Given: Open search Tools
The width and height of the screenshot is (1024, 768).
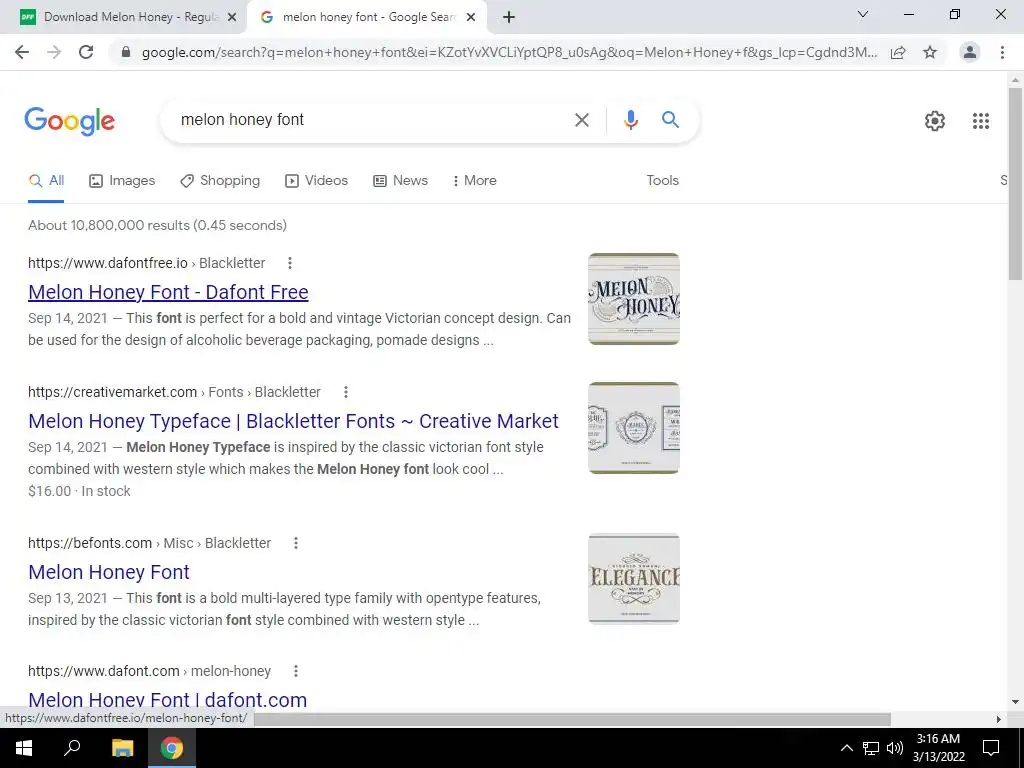Looking at the screenshot, I should (x=662, y=181).
